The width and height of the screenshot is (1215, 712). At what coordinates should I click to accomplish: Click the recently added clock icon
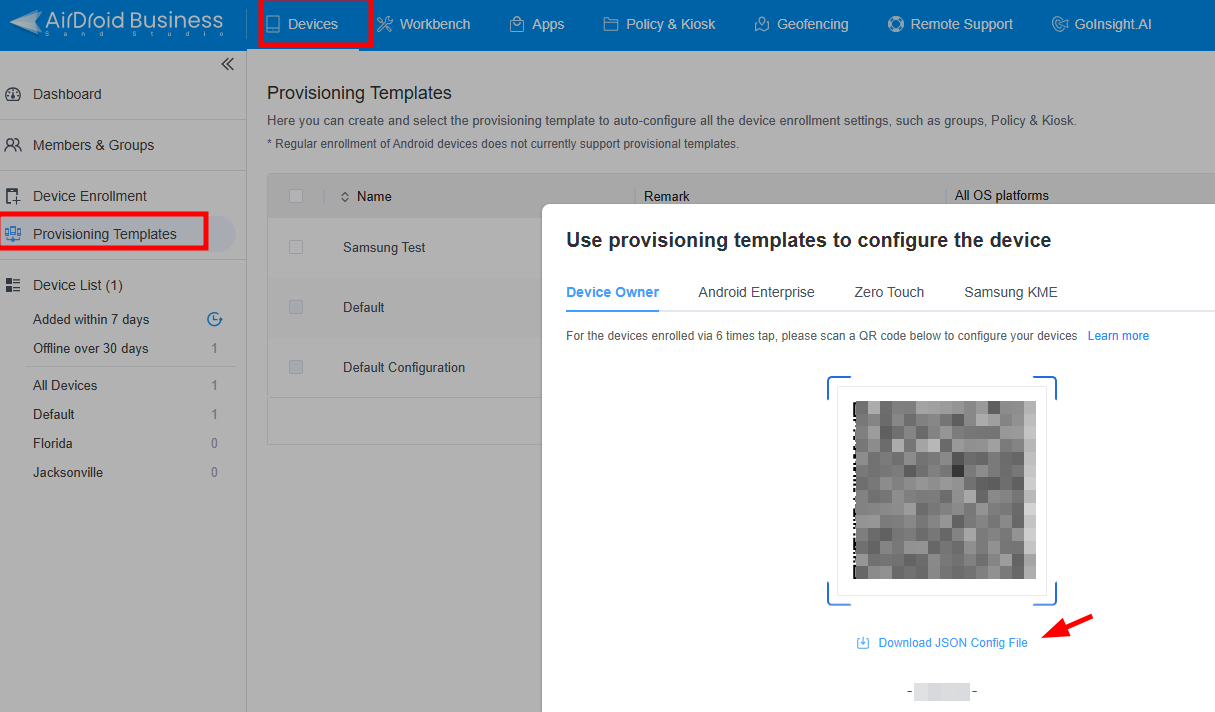214,320
